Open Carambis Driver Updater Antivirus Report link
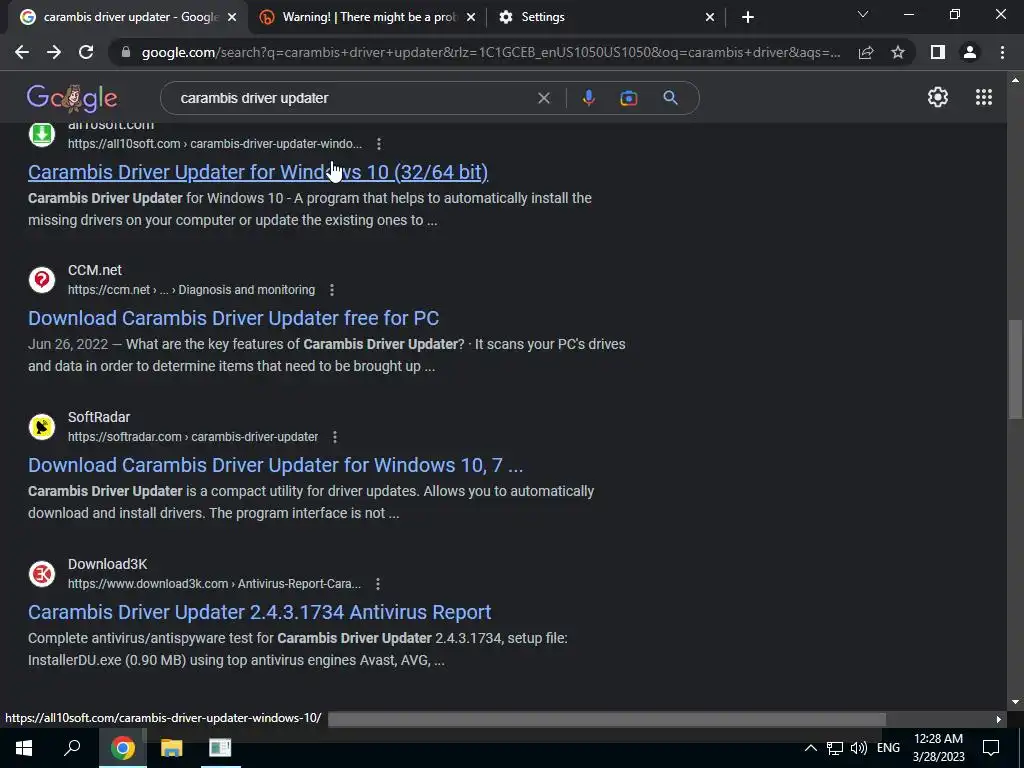The width and height of the screenshot is (1024, 768). [259, 612]
